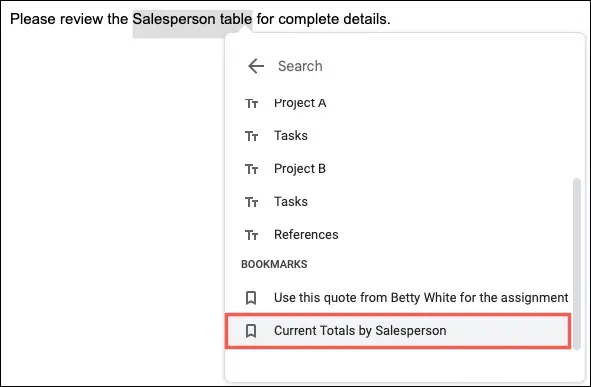This screenshot has height=387, width=591.
Task: Click the link list vertical scrollbar
Action: click(577, 264)
